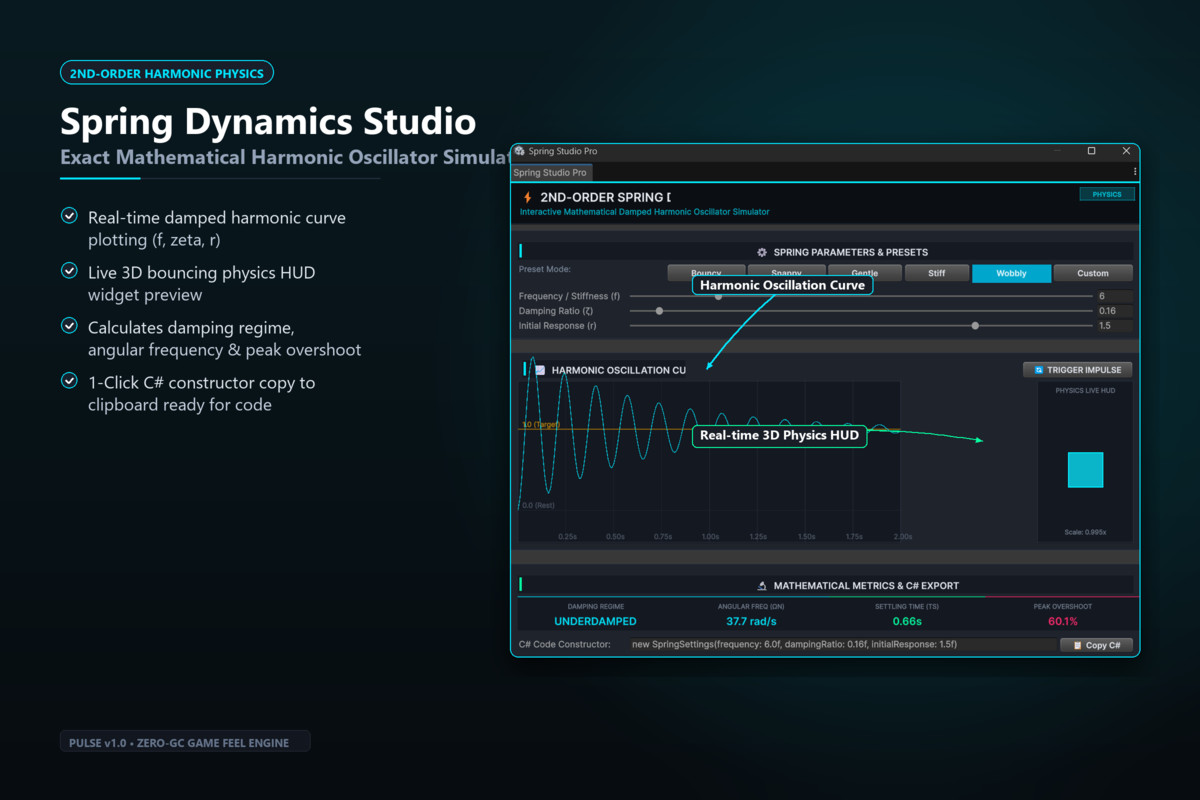This screenshot has width=1200, height=800.
Task: Maximize the Spring Studio Pro window
Action: point(1091,151)
